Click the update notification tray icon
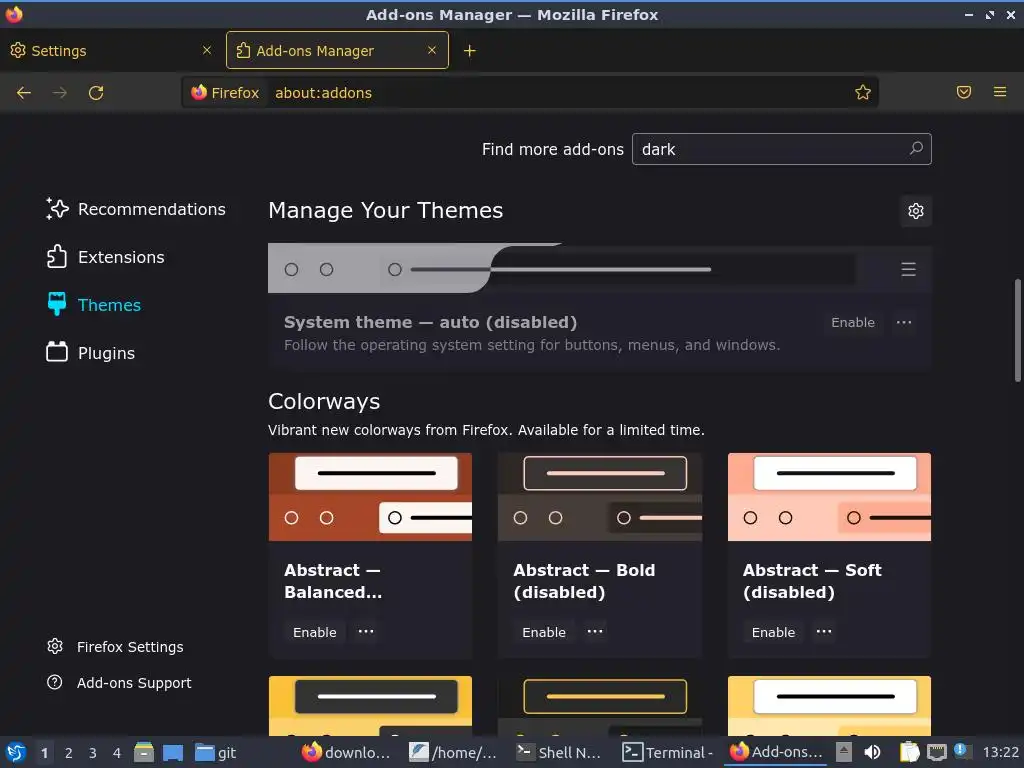The height and width of the screenshot is (768, 1024). [961, 750]
